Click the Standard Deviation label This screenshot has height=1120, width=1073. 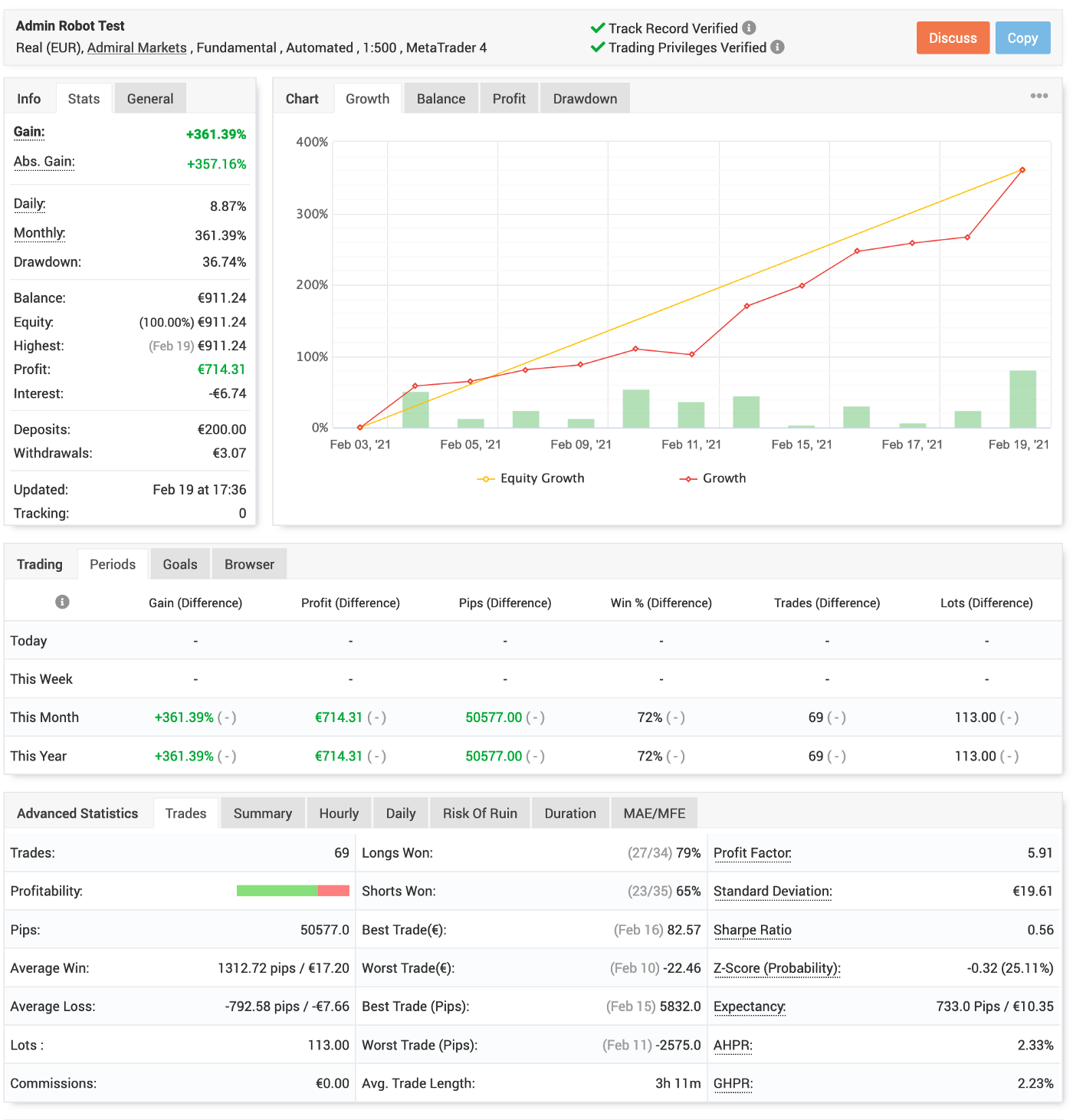click(773, 892)
